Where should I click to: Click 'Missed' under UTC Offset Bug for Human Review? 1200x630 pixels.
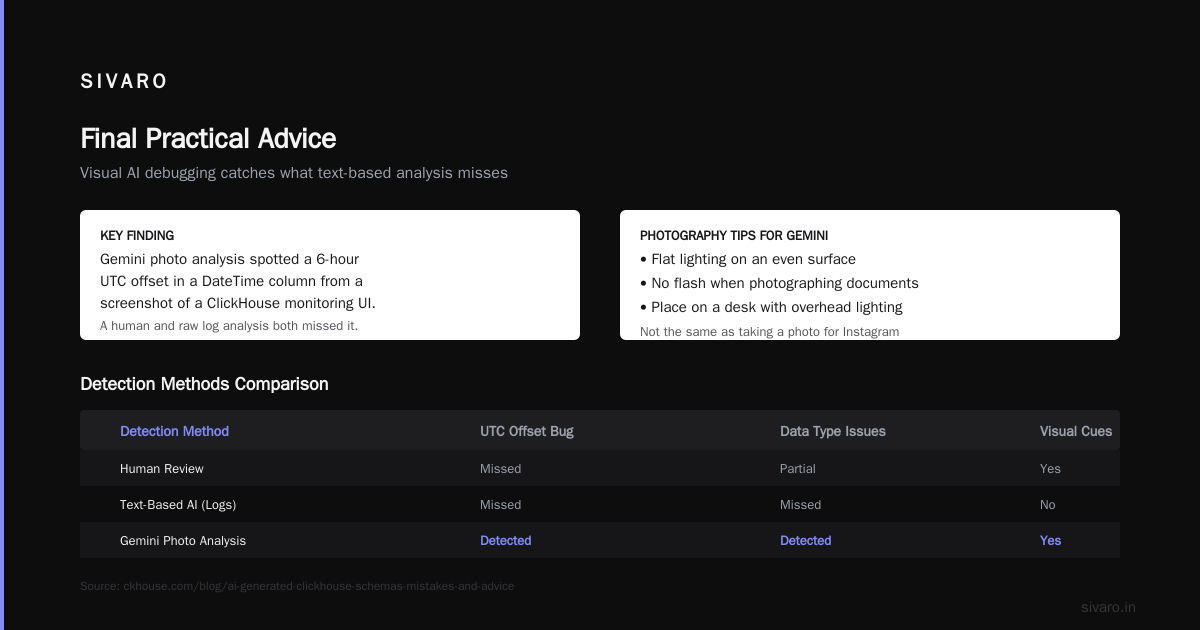point(500,468)
